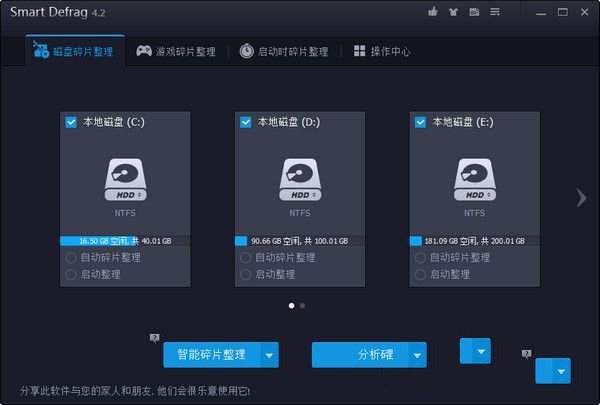The width and height of the screenshot is (600, 405).
Task: Expand the 智能碎片整理 button dropdown arrow
Action: click(269, 355)
